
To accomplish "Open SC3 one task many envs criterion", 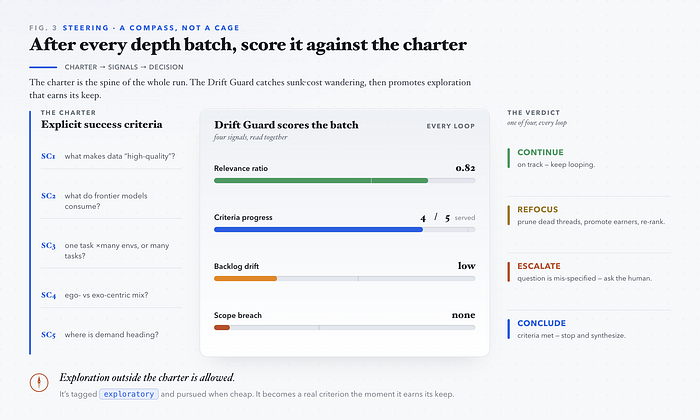I will point(112,250).
